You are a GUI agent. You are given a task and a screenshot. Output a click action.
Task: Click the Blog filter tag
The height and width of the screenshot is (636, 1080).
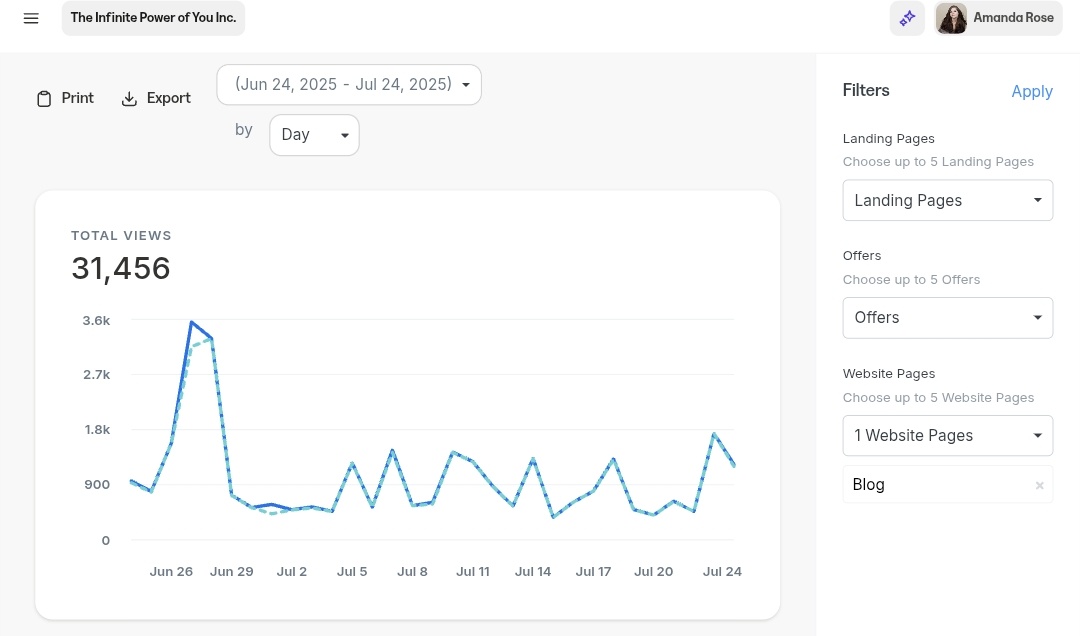click(869, 485)
